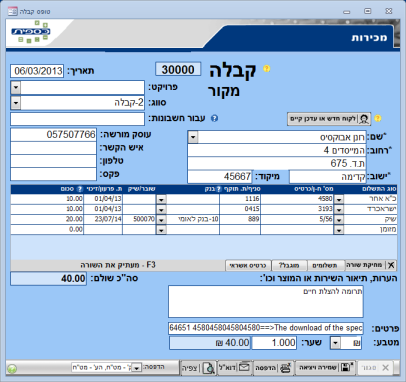Minimize the טופס קבלה window
Screen dimensions: 406x382
(x=347, y=12)
